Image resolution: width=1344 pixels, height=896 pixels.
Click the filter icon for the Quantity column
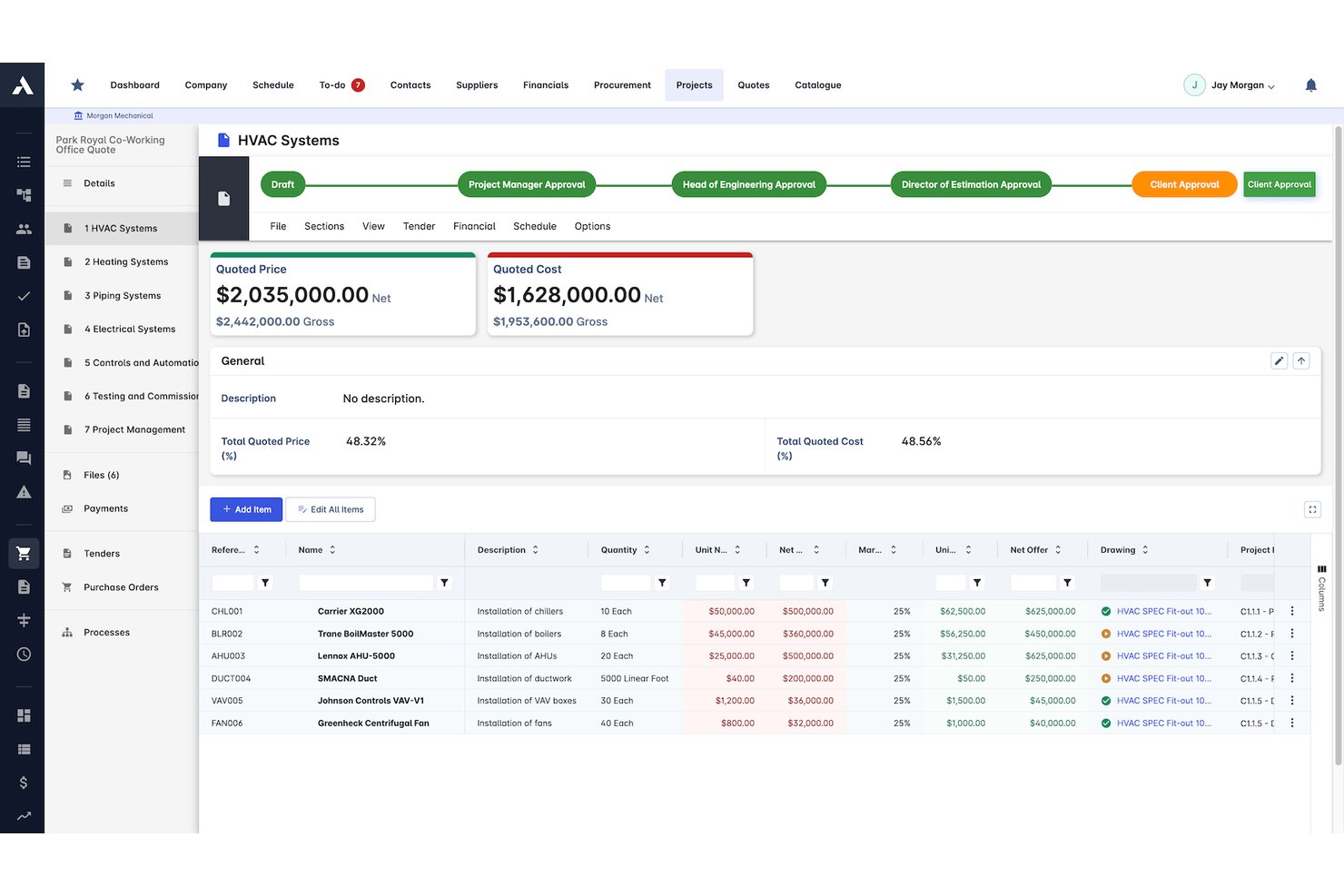pos(662,583)
